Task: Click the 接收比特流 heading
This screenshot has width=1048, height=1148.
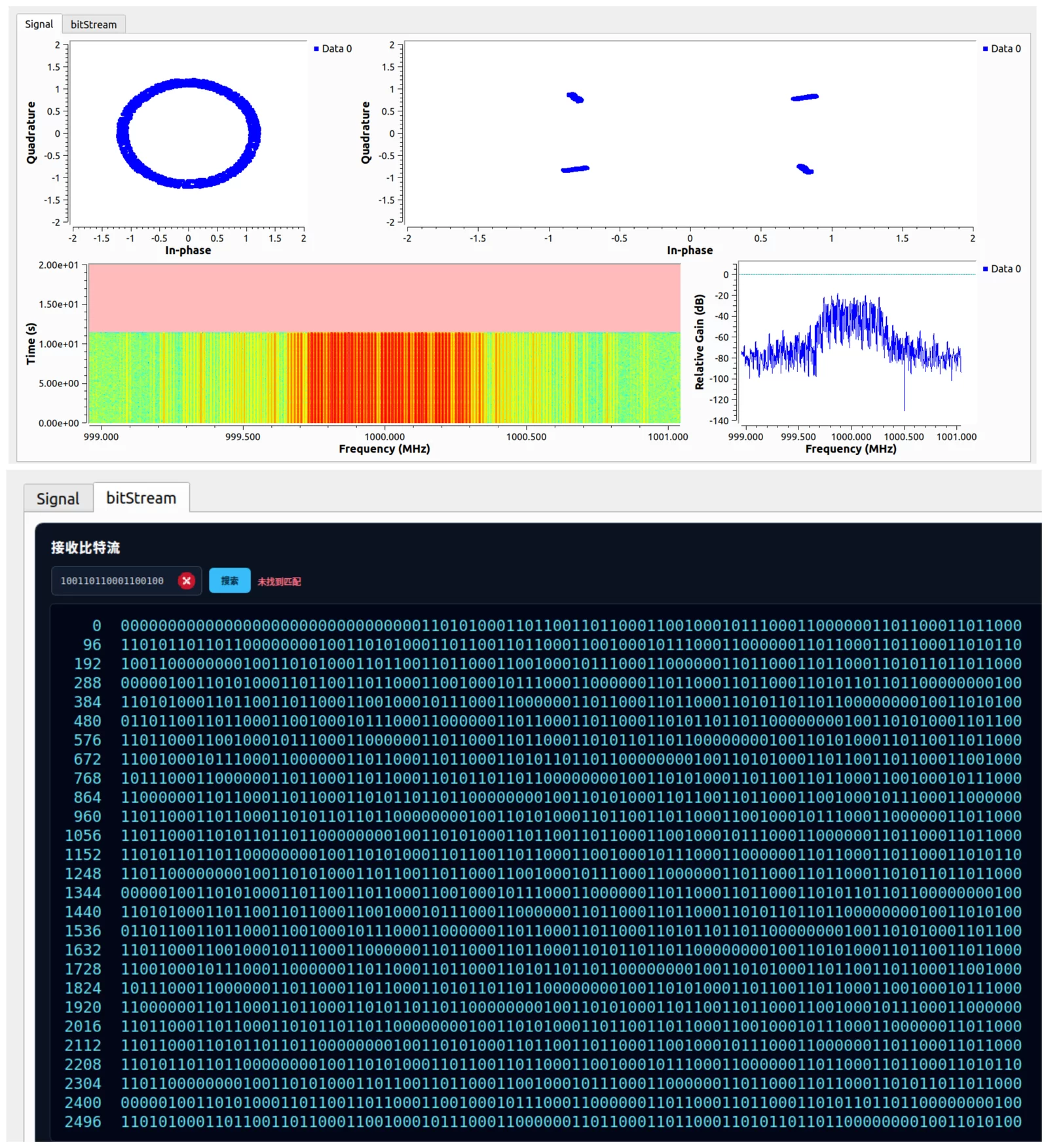Action: [x=86, y=547]
